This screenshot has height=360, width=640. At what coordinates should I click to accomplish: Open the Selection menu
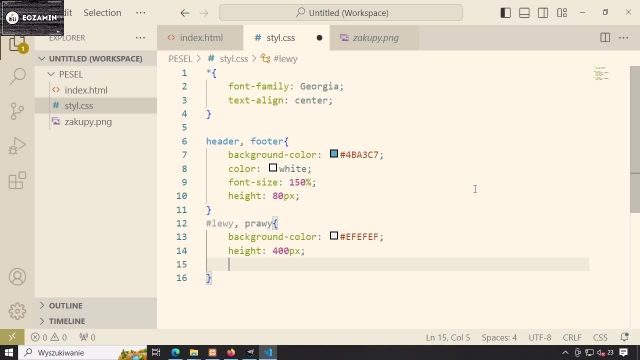(102, 13)
